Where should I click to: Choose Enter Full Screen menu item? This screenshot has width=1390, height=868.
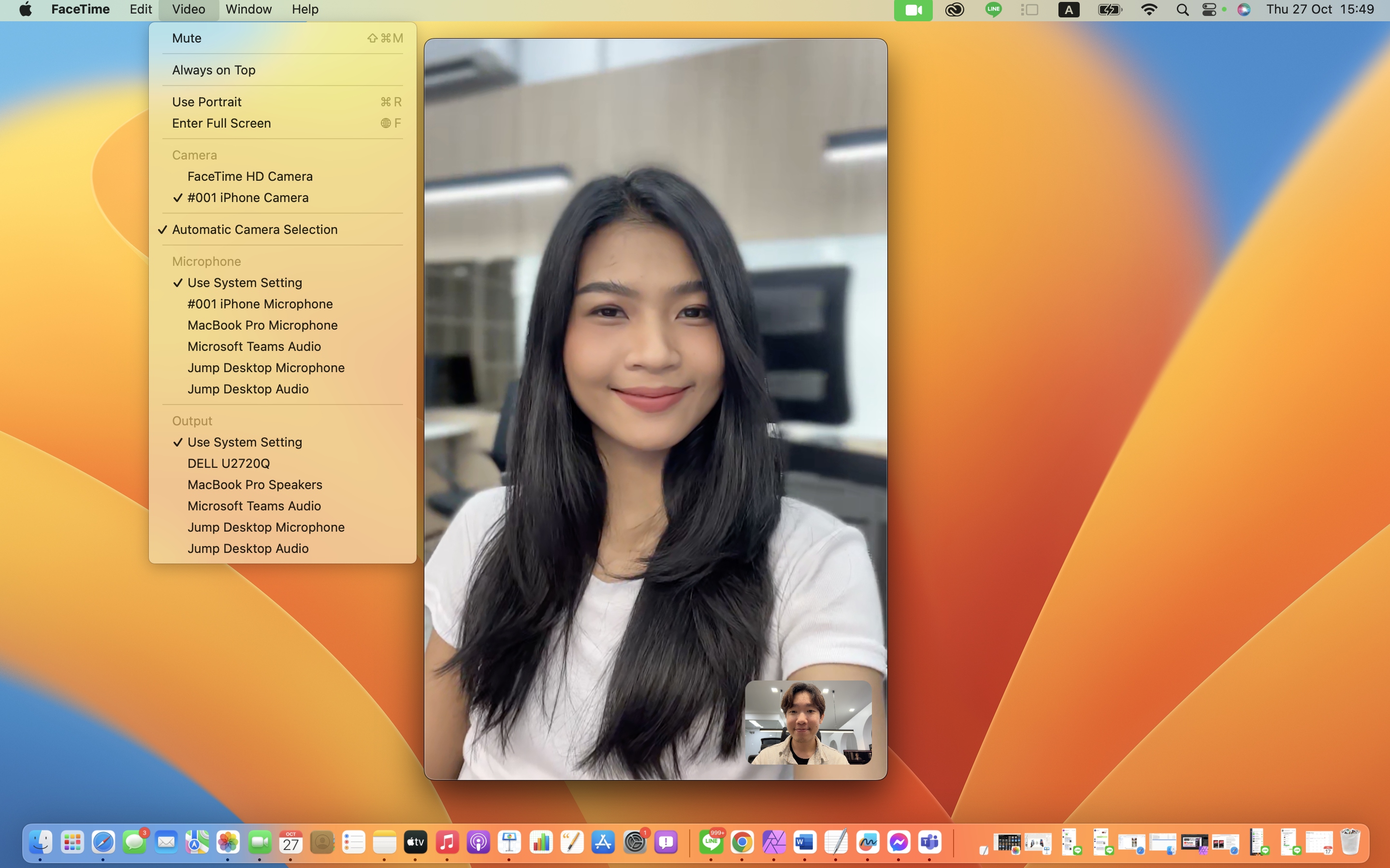[221, 123]
